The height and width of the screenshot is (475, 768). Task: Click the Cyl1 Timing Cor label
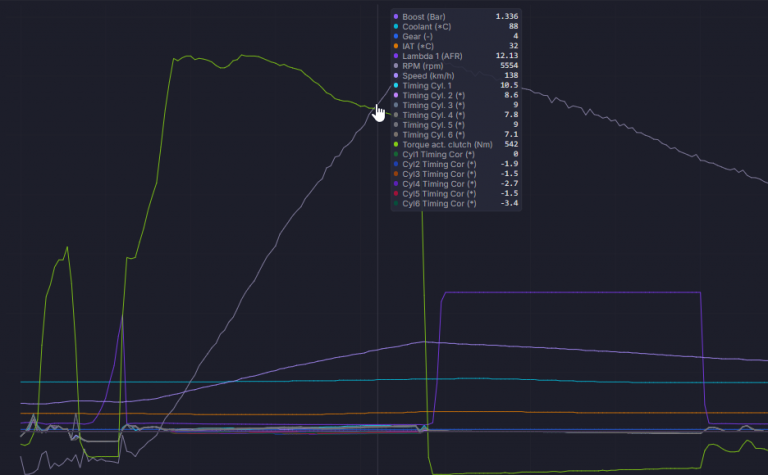[x=439, y=154]
